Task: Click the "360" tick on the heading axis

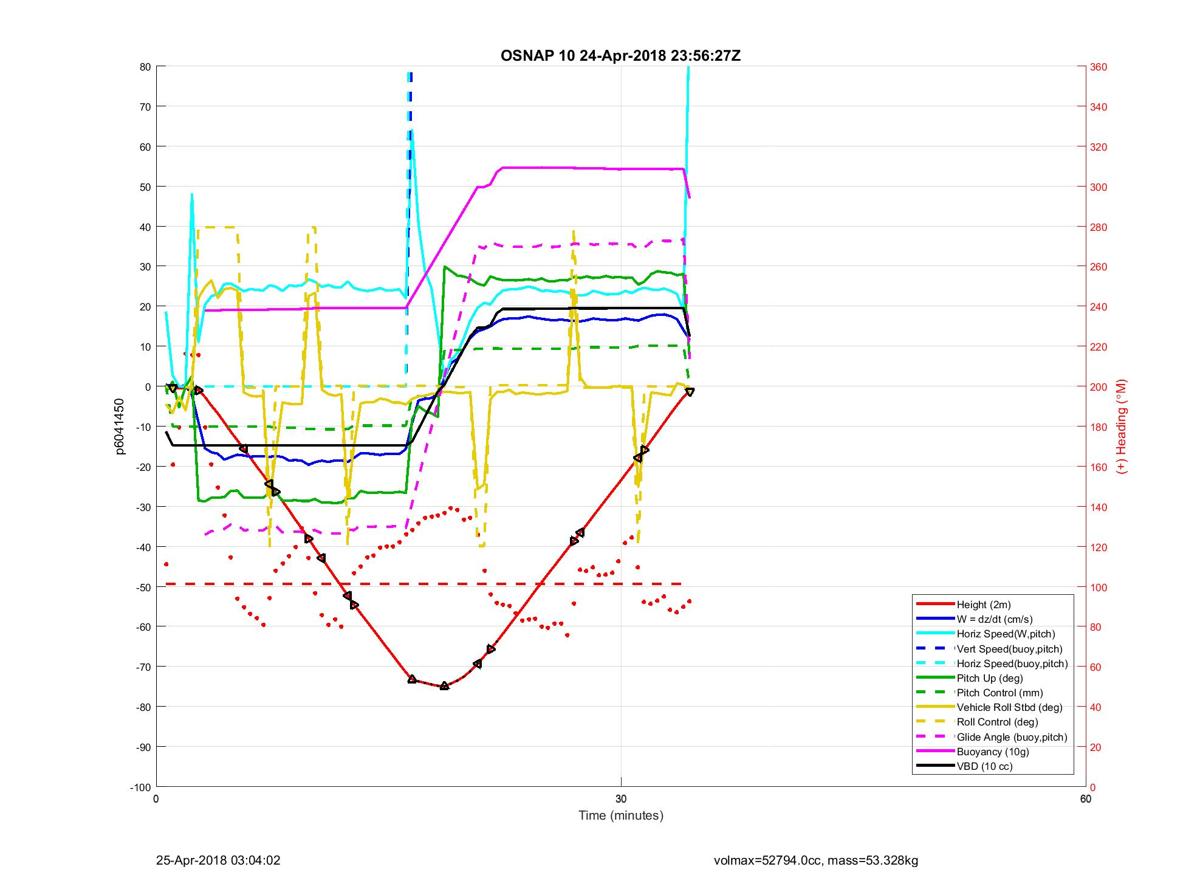Action: tap(1100, 67)
